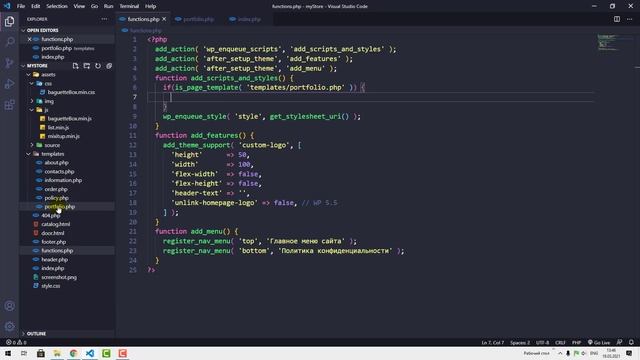640x360 pixels.
Task: Open the Explorer view in activity bar
Action: [9, 21]
